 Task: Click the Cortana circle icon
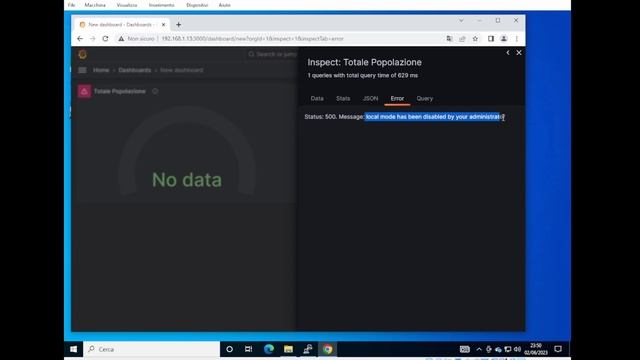(229, 349)
